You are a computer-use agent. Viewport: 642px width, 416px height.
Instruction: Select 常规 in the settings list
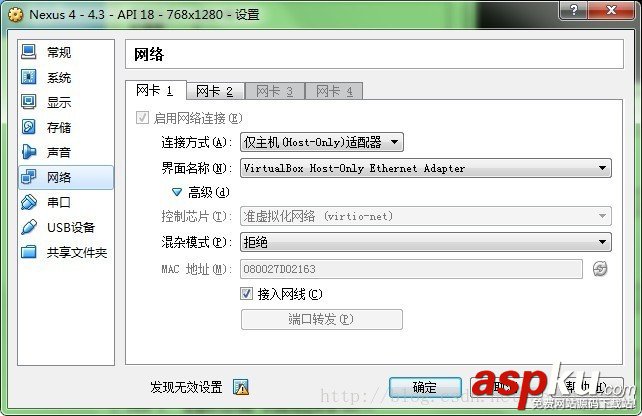pos(66,52)
